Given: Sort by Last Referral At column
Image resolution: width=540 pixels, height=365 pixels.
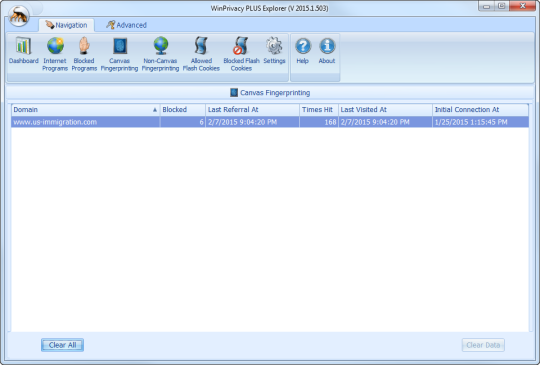Looking at the screenshot, I should [252, 110].
